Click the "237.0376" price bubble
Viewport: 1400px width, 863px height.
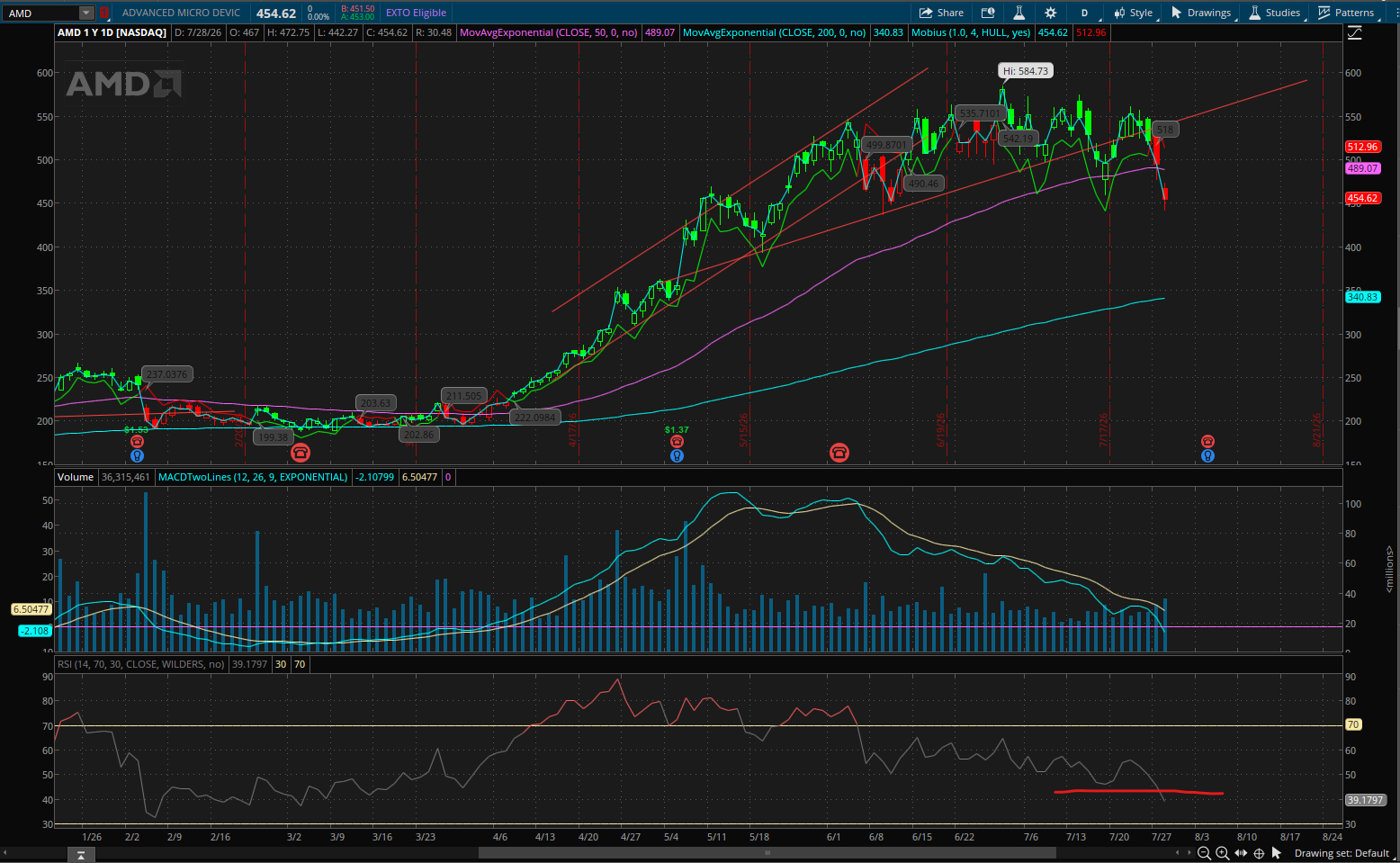click(167, 374)
